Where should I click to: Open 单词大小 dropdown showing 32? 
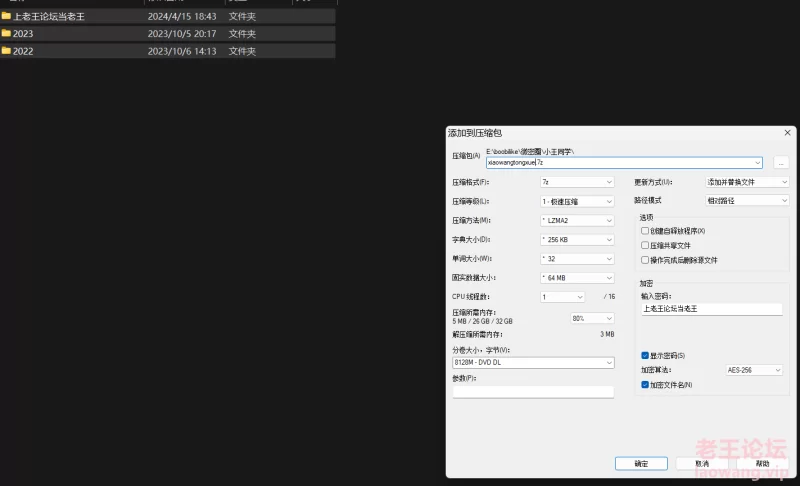pyautogui.click(x=577, y=259)
